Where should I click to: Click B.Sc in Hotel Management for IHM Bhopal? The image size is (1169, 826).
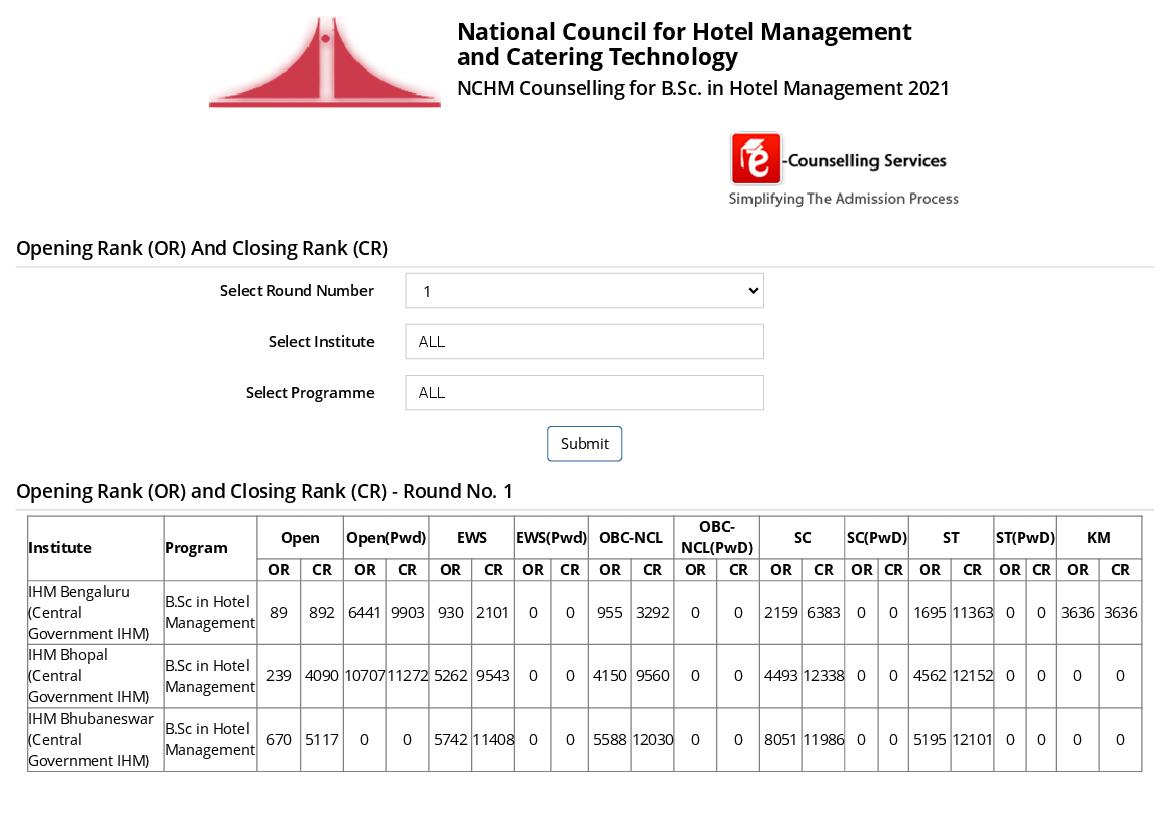click(x=210, y=676)
